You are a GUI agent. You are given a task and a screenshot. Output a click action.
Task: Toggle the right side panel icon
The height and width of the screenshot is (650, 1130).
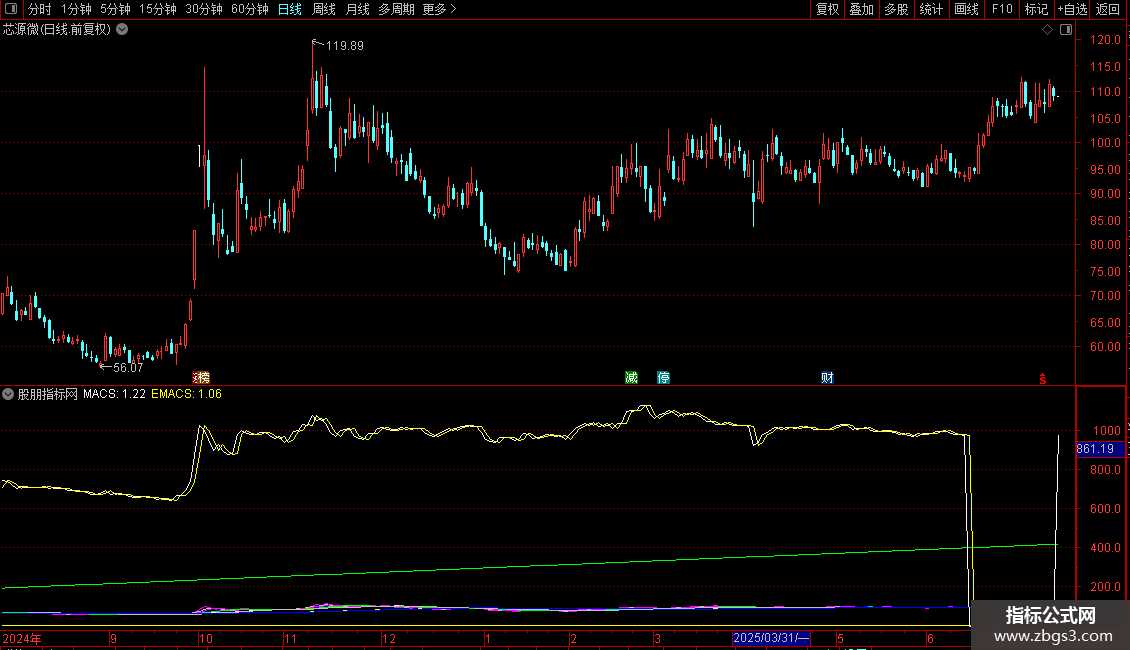pyautogui.click(x=1066, y=29)
